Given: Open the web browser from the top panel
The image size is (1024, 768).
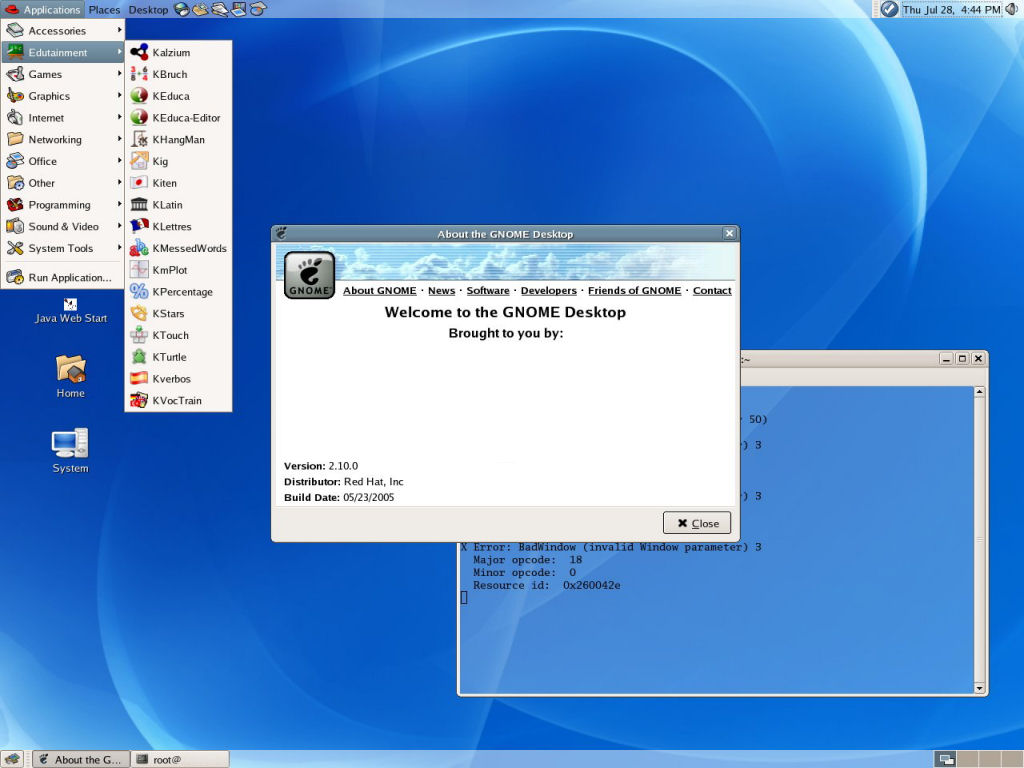Looking at the screenshot, I should [182, 9].
